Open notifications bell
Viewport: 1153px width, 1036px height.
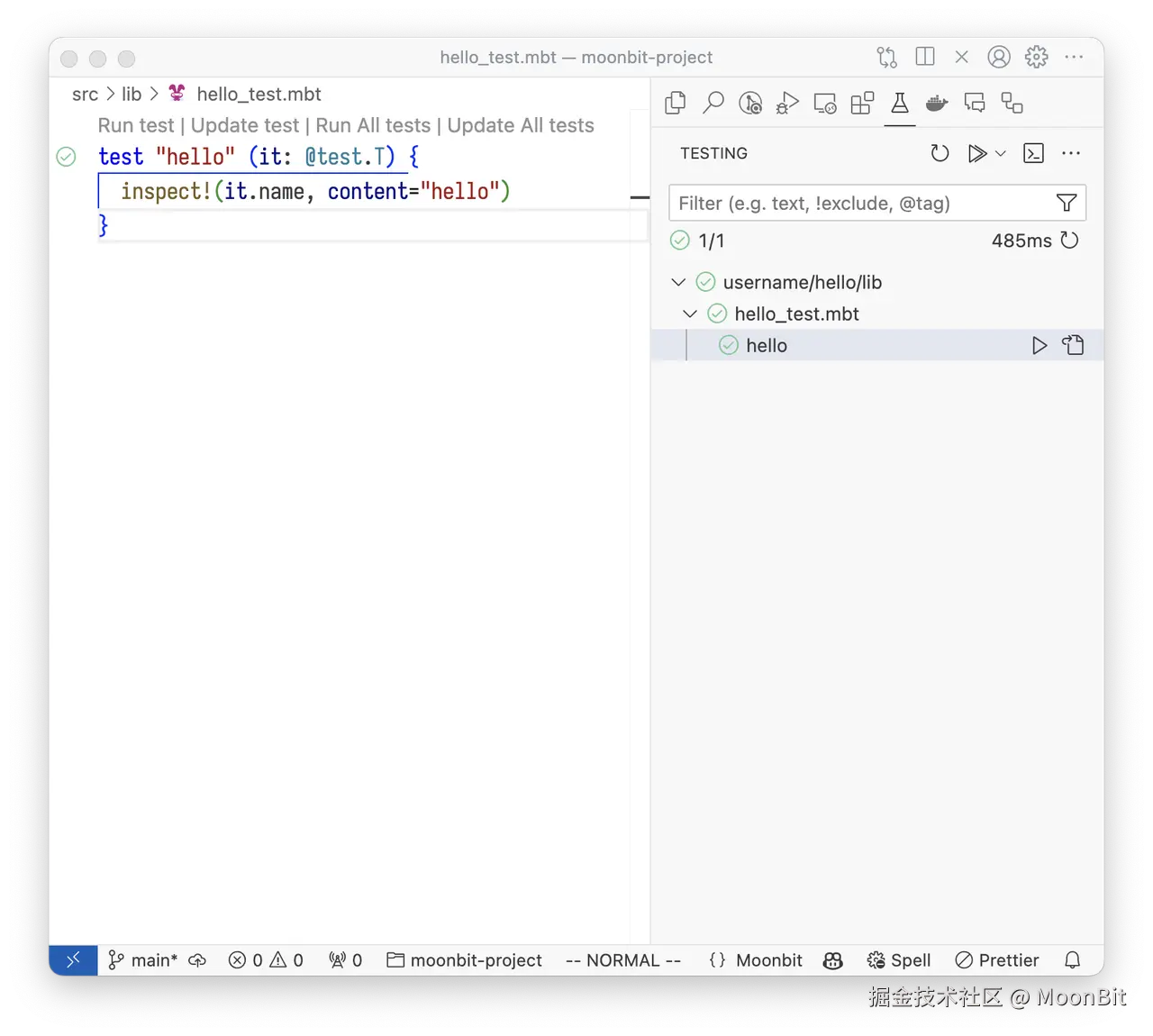click(x=1072, y=960)
